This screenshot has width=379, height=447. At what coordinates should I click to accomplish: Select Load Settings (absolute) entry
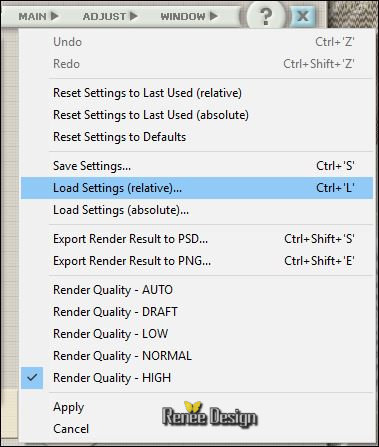(197, 210)
